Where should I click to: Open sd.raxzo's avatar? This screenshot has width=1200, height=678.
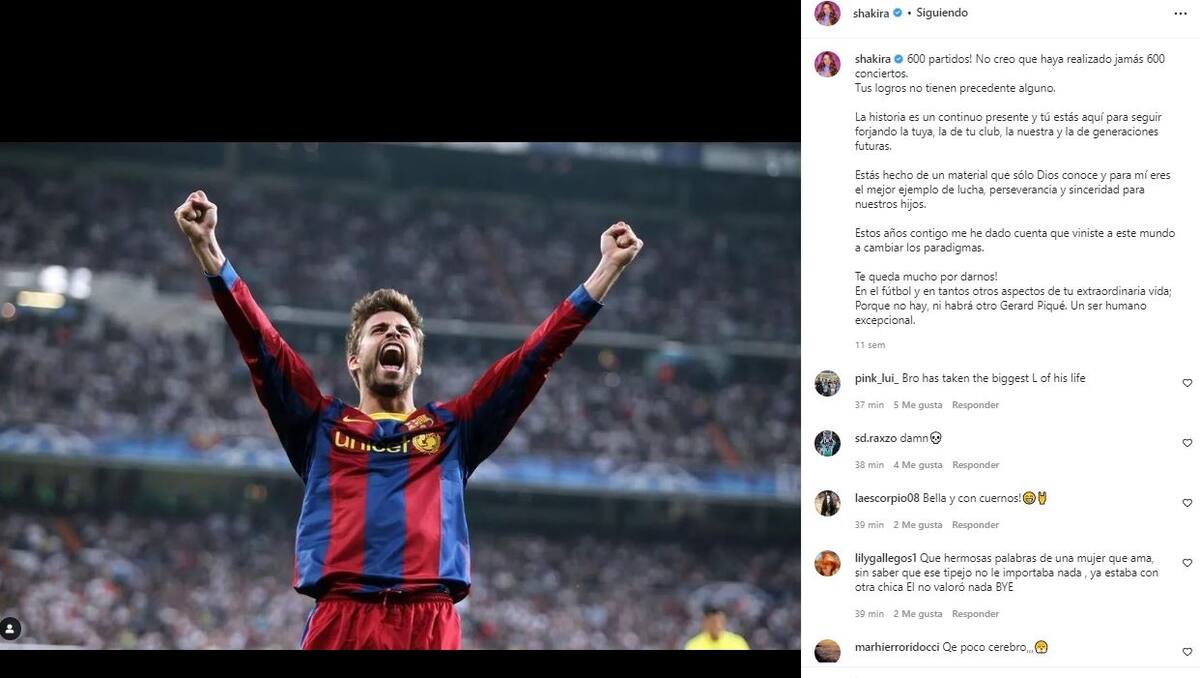pyautogui.click(x=827, y=443)
